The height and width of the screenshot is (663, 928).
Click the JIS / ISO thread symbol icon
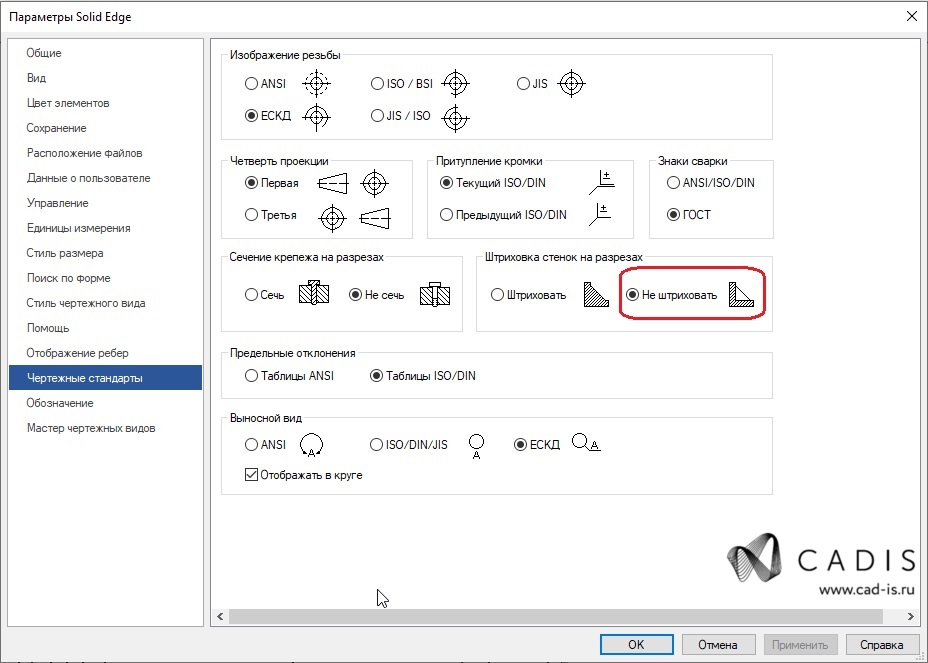456,118
